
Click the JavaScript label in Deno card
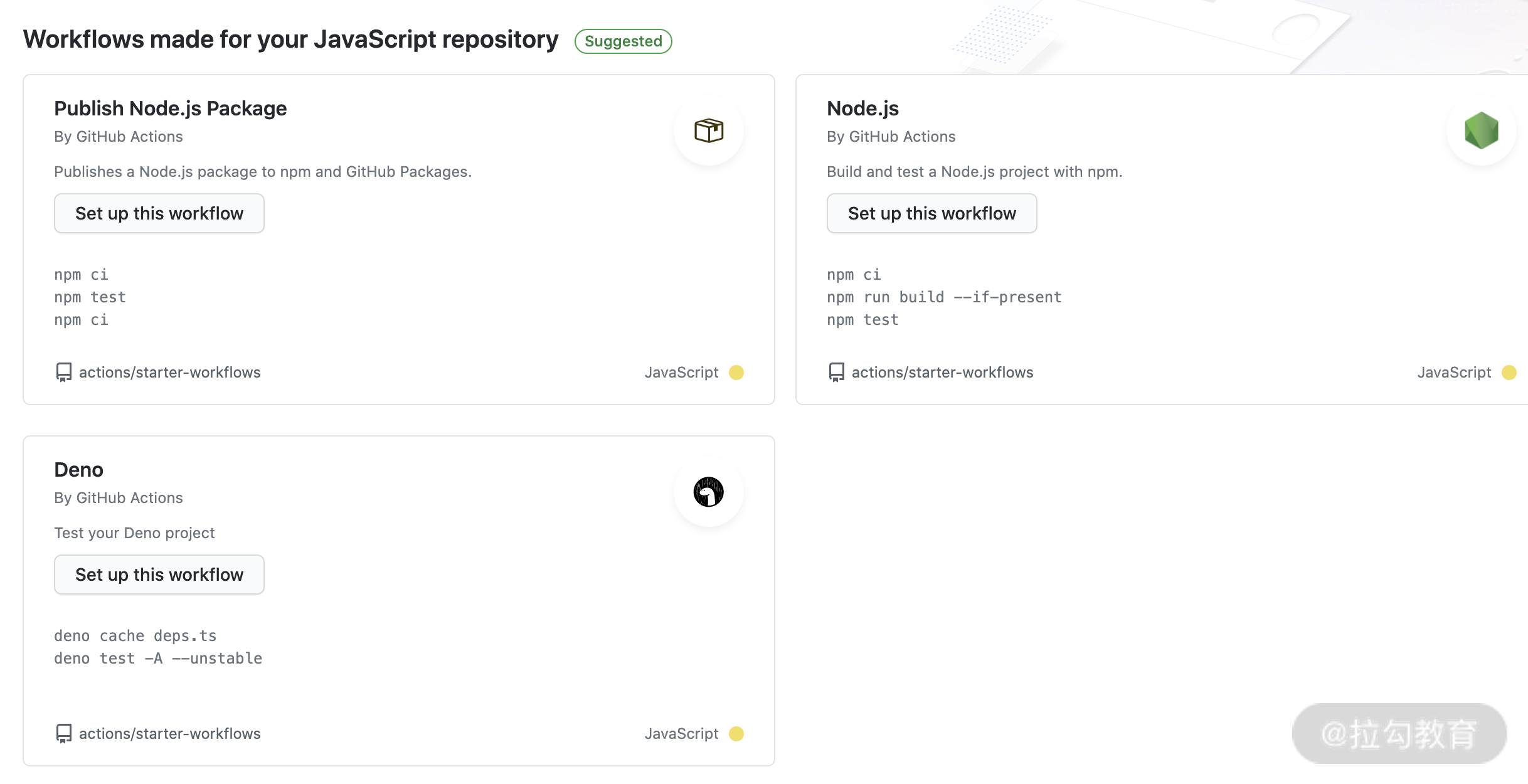(681, 734)
